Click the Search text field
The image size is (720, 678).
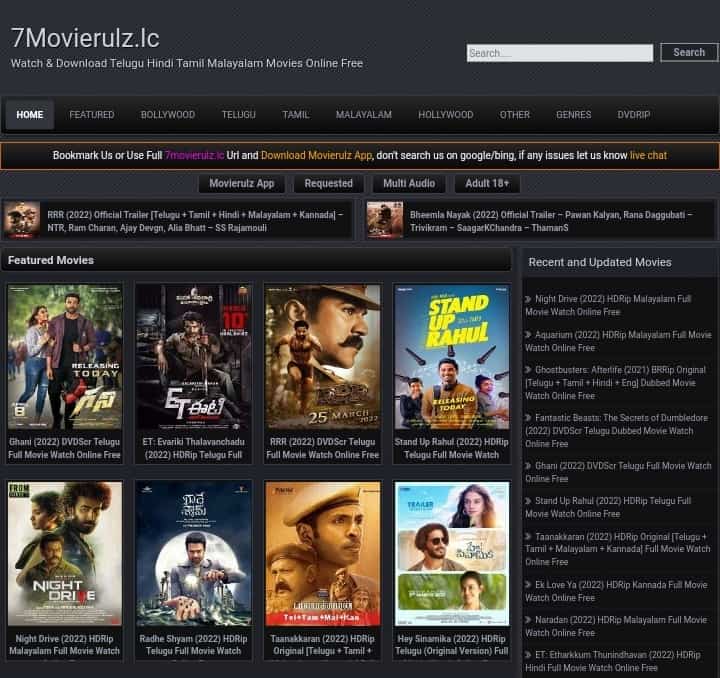(560, 53)
